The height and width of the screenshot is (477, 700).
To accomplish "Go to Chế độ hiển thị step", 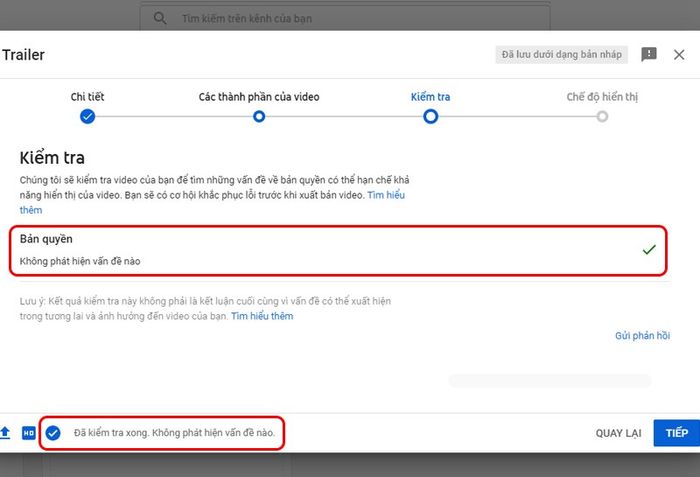I will coord(602,97).
